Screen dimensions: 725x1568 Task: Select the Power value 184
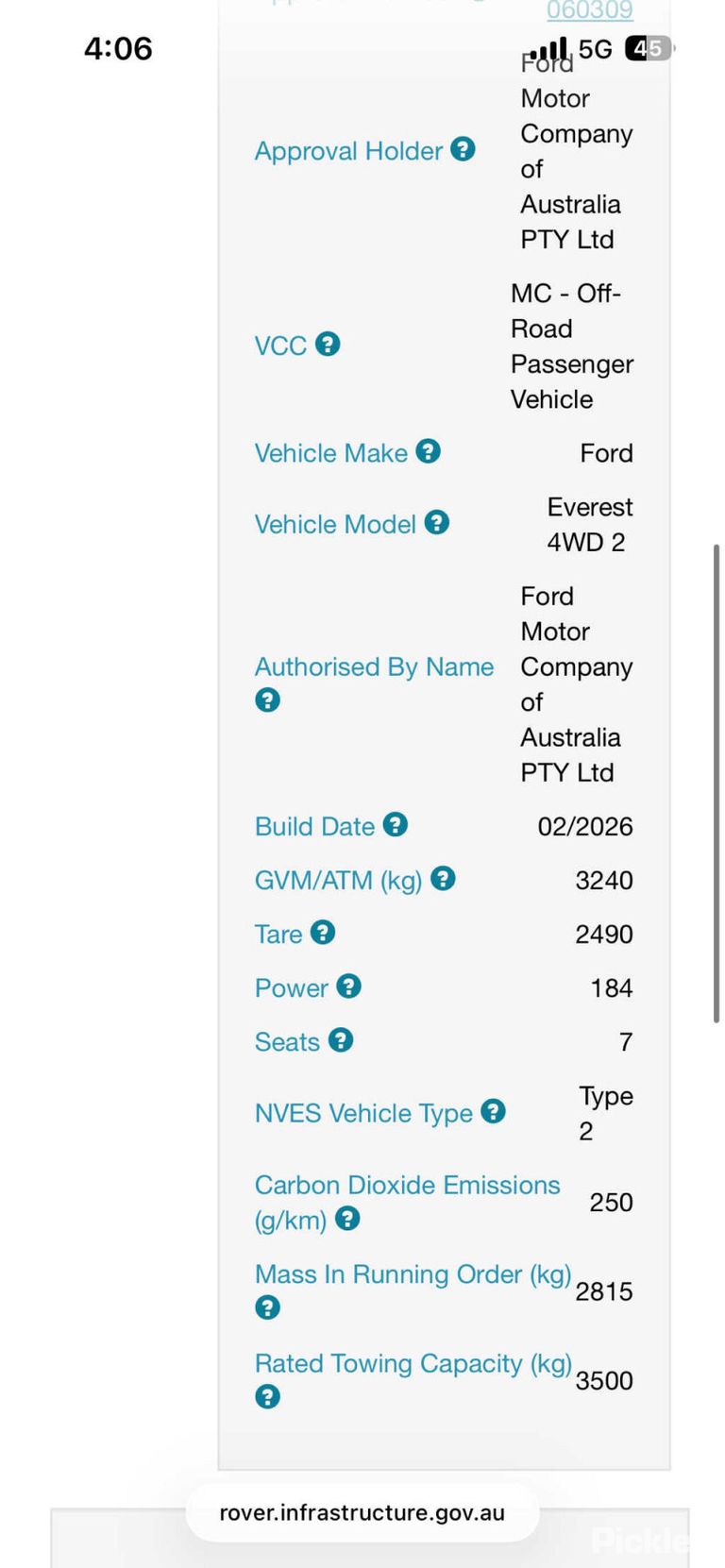click(612, 988)
